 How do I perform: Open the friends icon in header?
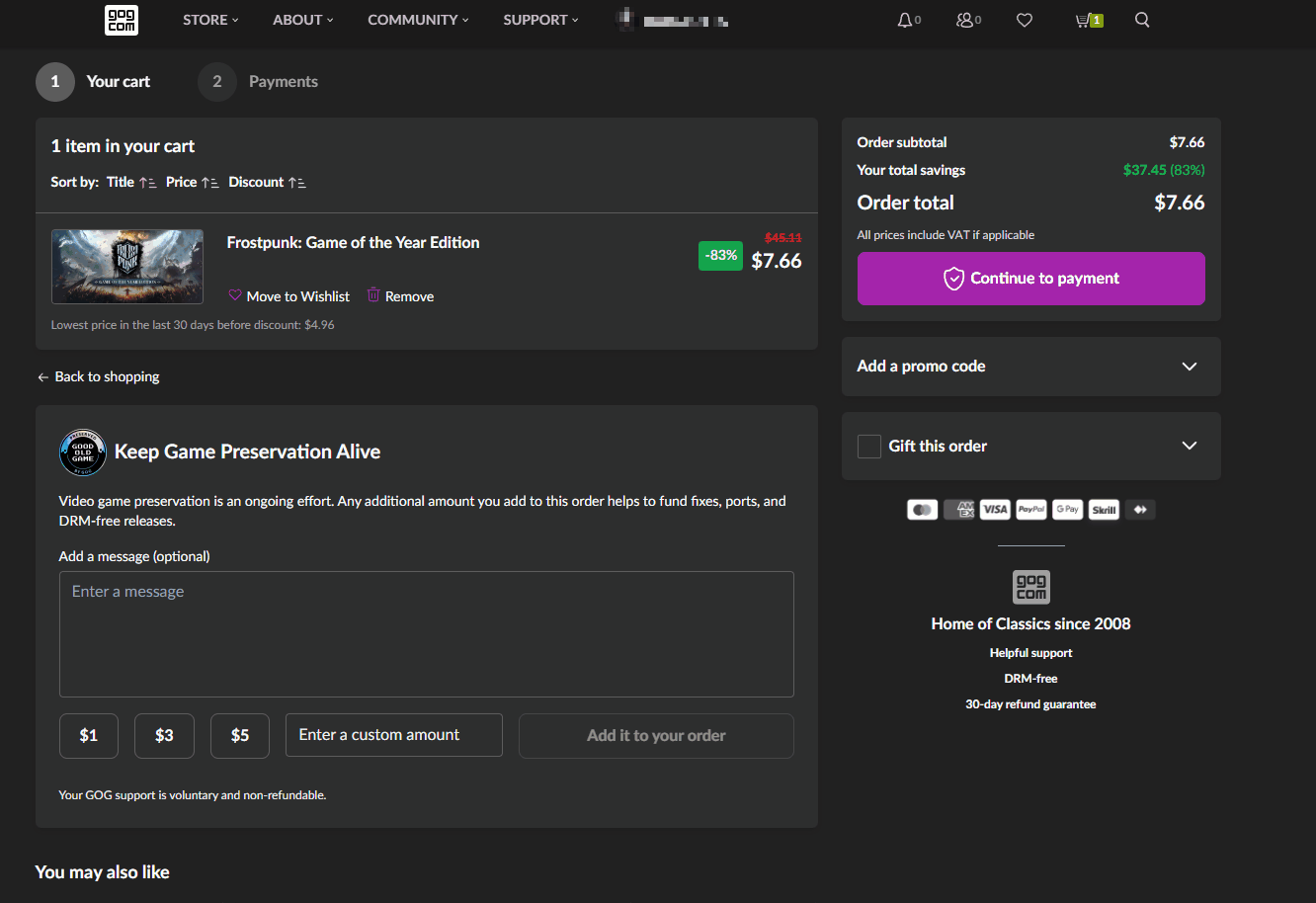coord(964,20)
